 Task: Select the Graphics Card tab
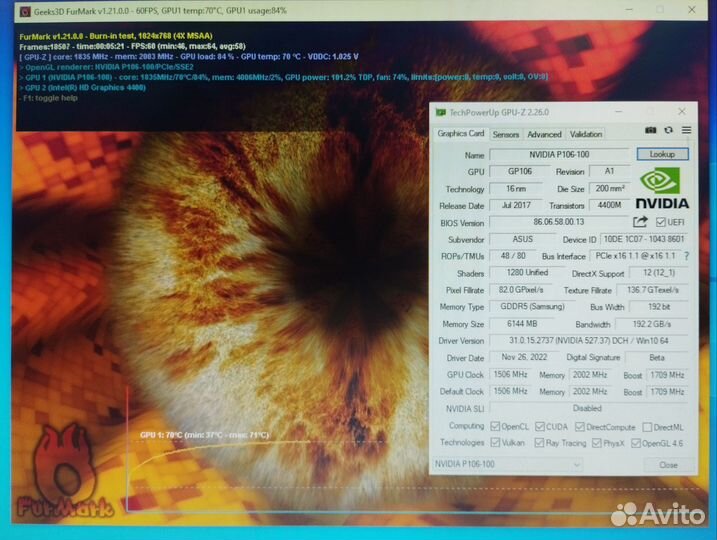pos(460,134)
